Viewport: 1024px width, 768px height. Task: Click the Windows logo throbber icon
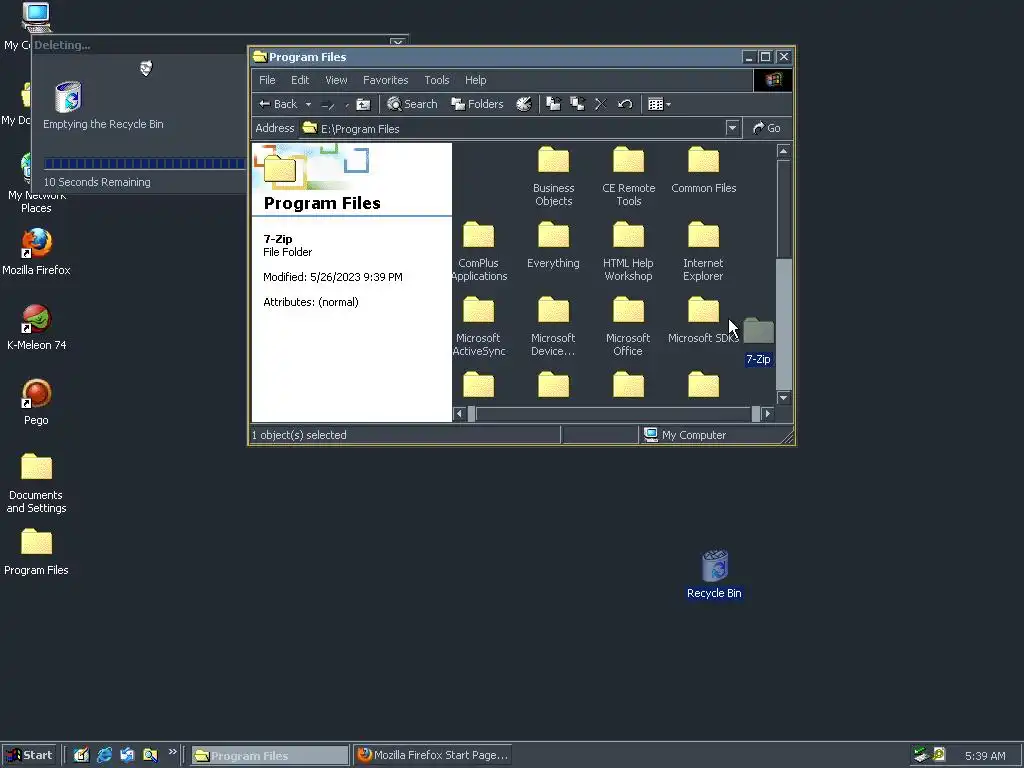tap(773, 80)
